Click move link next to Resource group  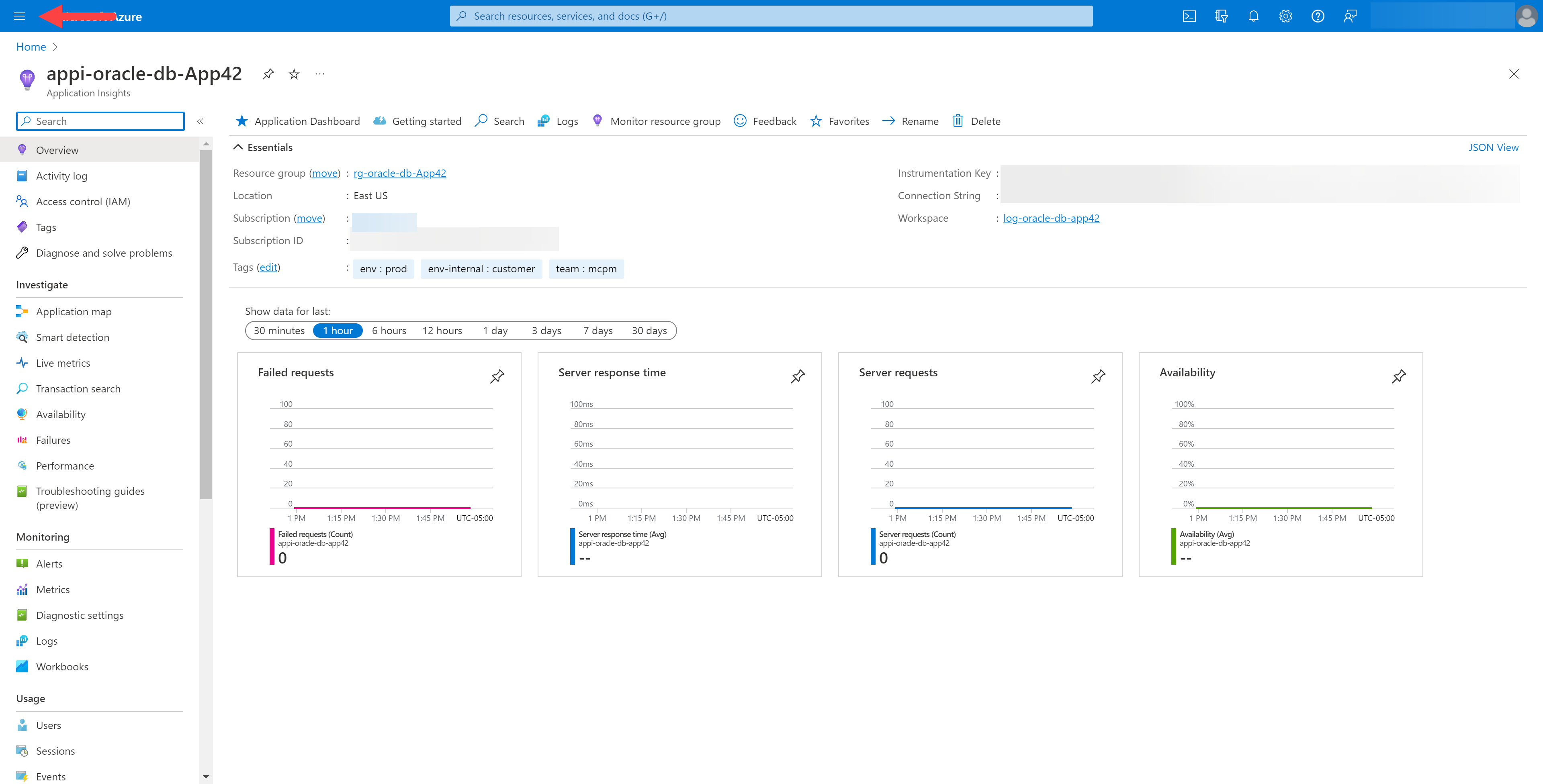[325, 173]
